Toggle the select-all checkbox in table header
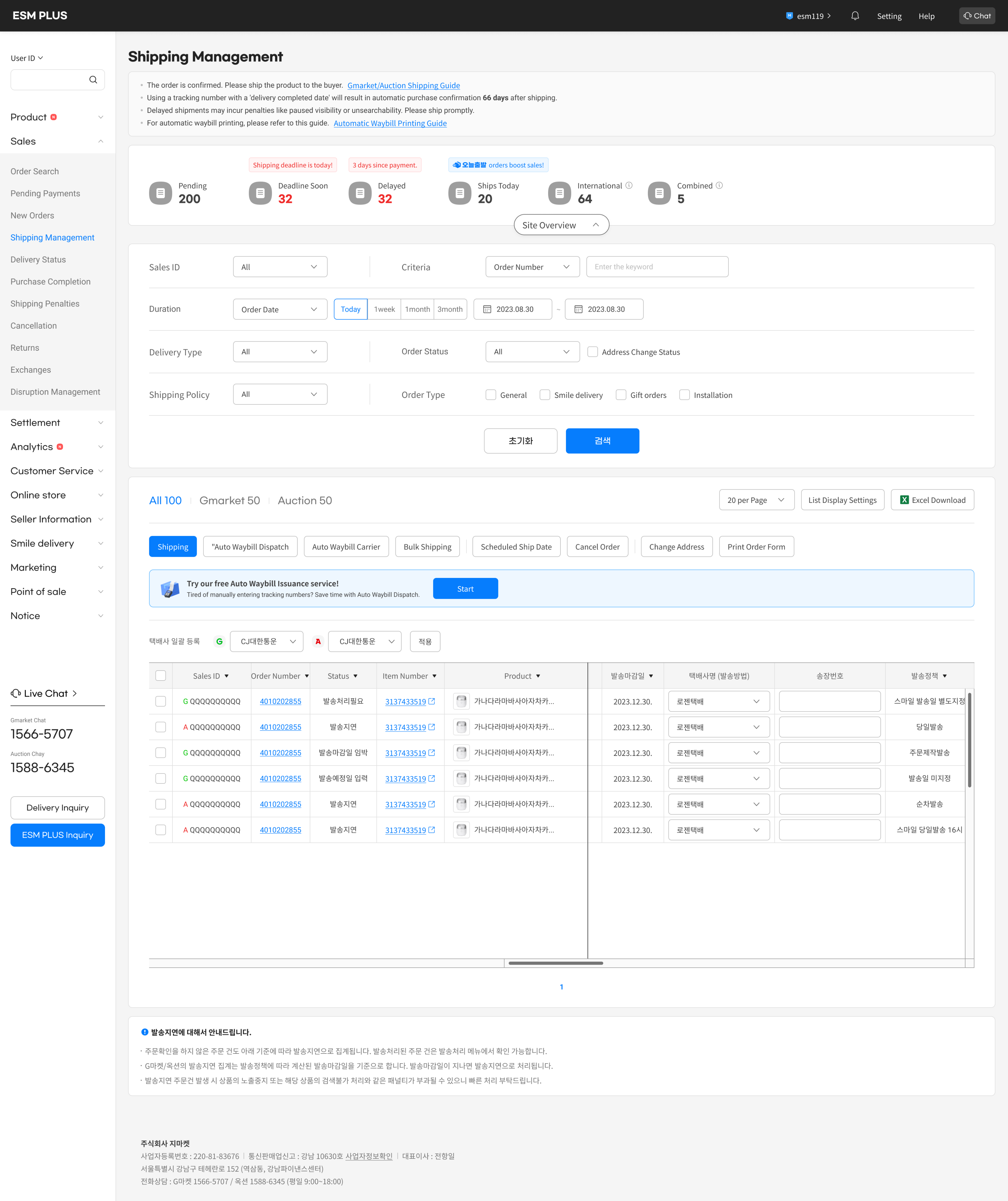This screenshot has height=1201, width=1008. (x=161, y=676)
